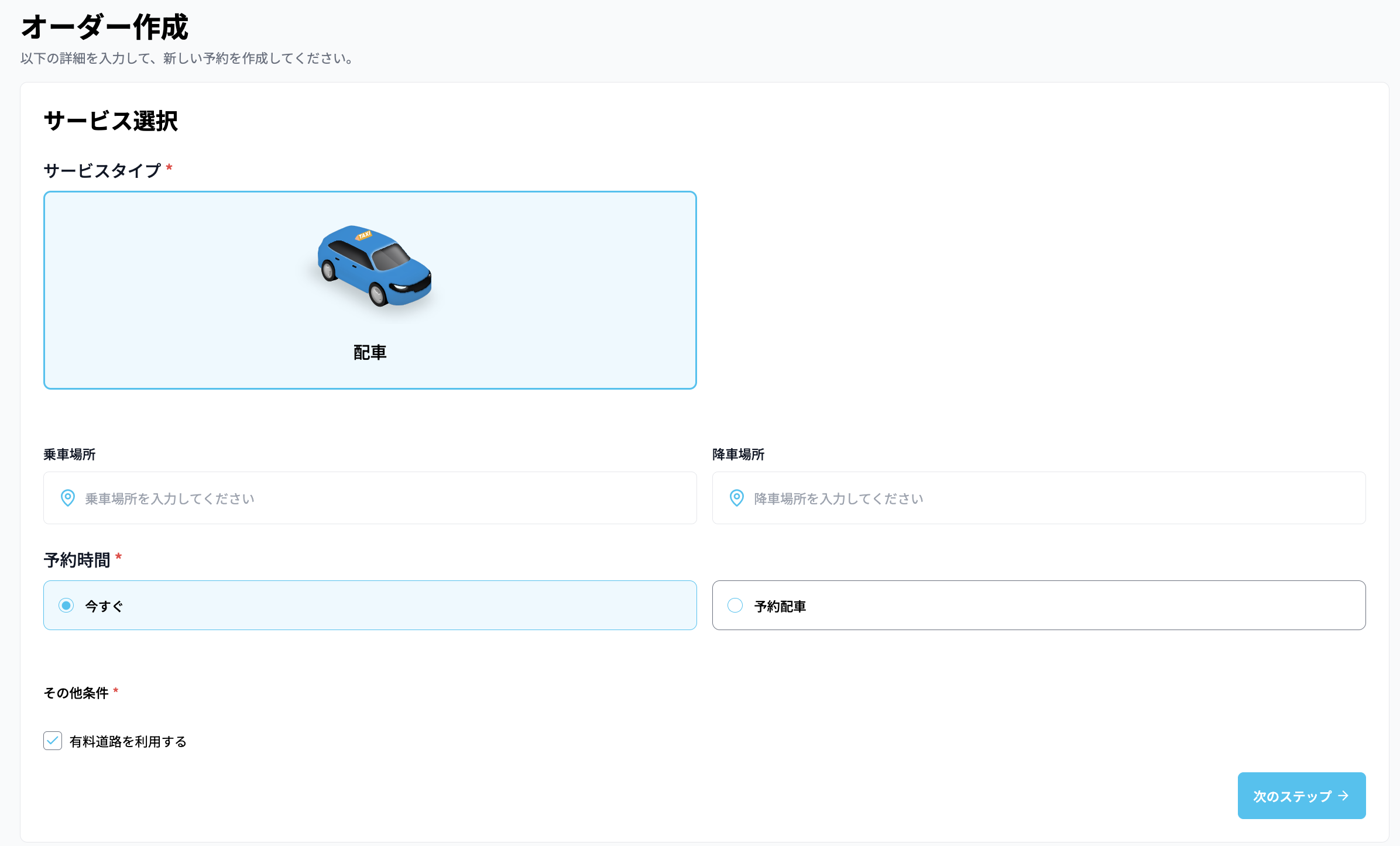
Task: Select the 今すぐ radio button
Action: click(x=66, y=606)
